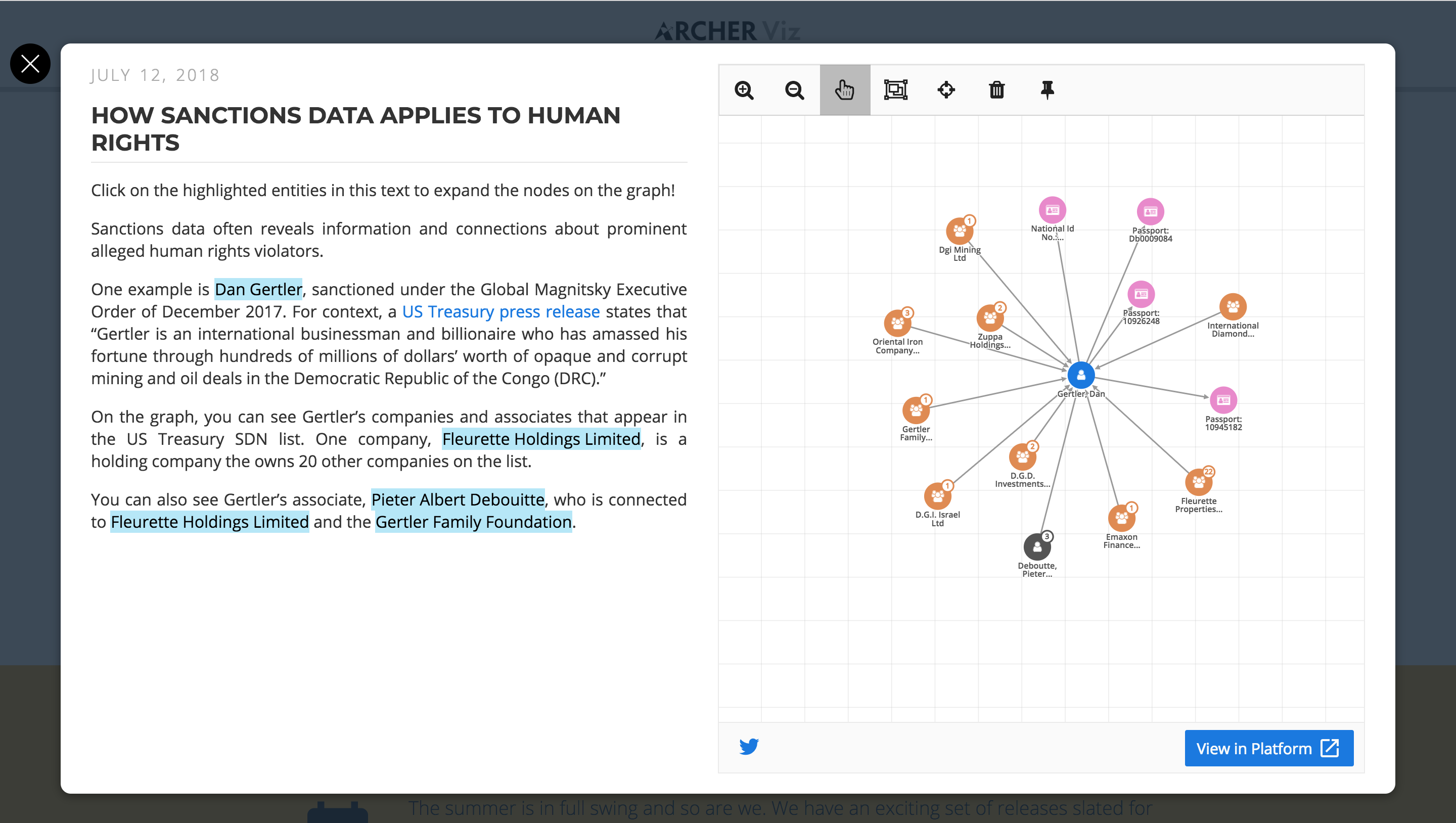Expand the Oriental Iron Company node
This screenshot has height=823, width=1456.
[897, 324]
